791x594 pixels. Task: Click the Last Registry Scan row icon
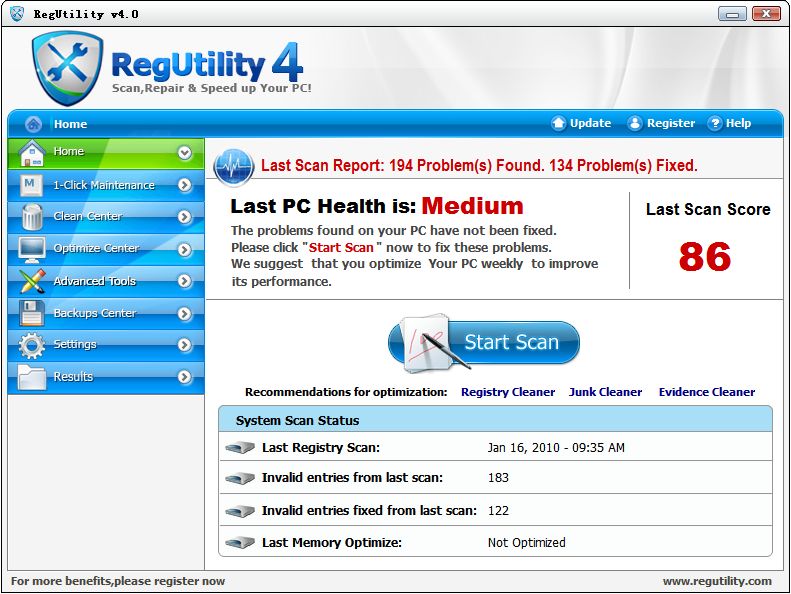pos(240,448)
